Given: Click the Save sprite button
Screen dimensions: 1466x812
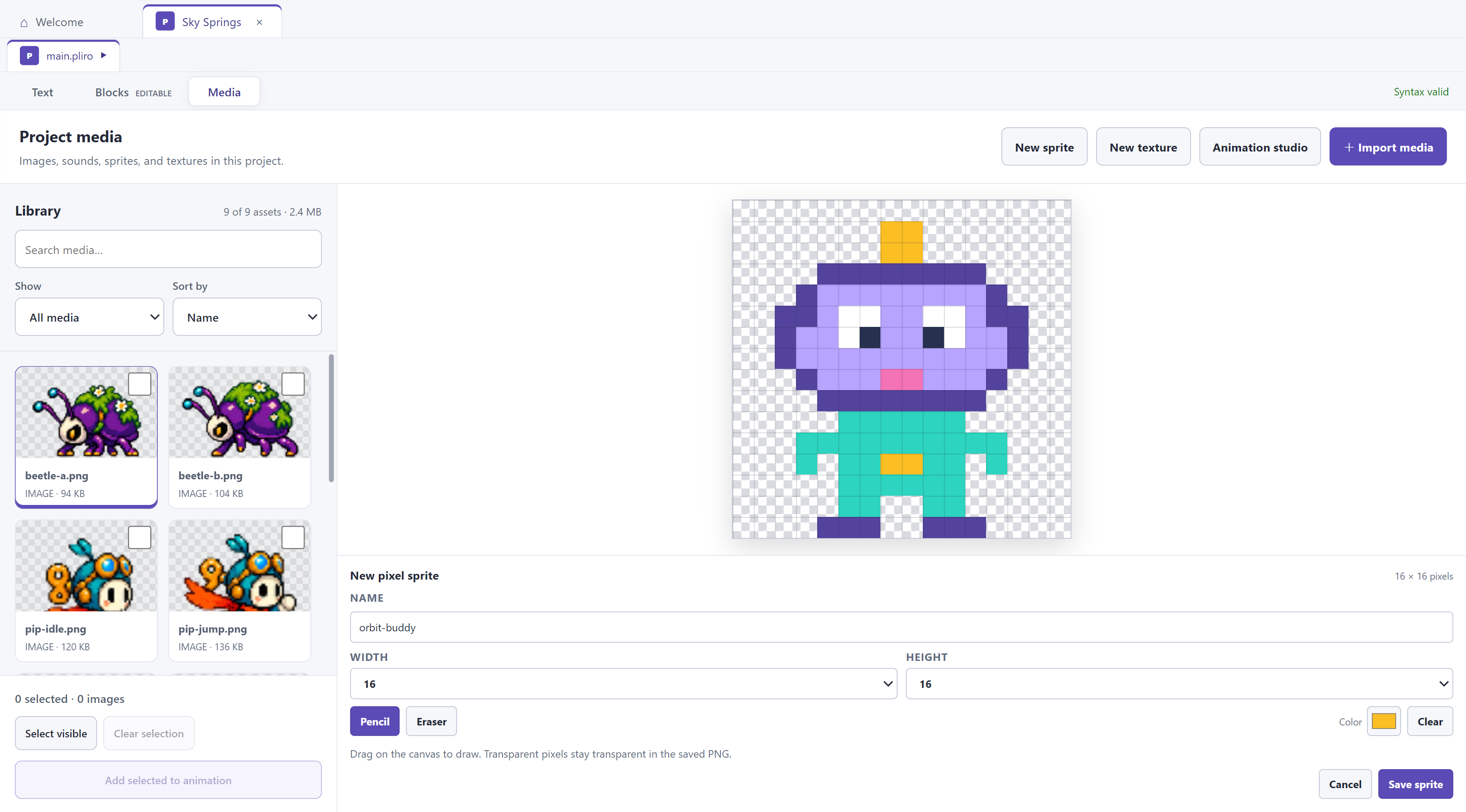Looking at the screenshot, I should coord(1415,784).
